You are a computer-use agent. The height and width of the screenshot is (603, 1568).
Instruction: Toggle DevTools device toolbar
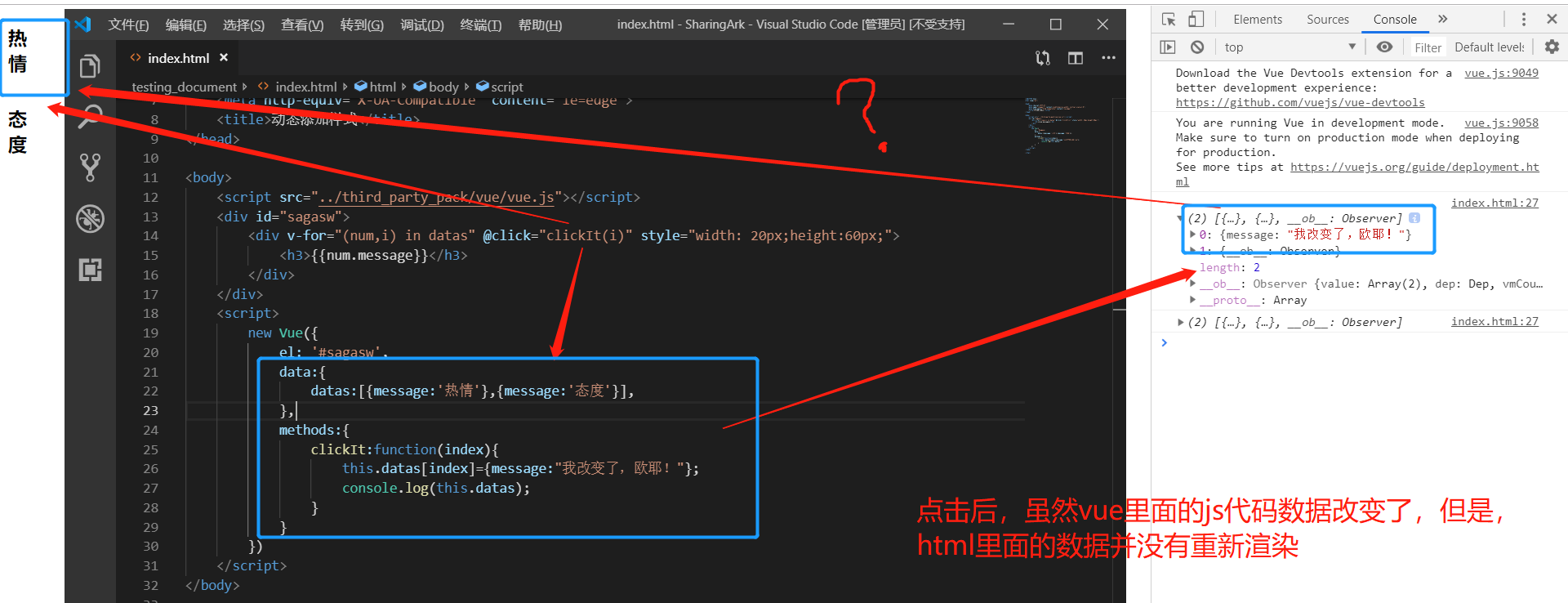tap(1196, 20)
